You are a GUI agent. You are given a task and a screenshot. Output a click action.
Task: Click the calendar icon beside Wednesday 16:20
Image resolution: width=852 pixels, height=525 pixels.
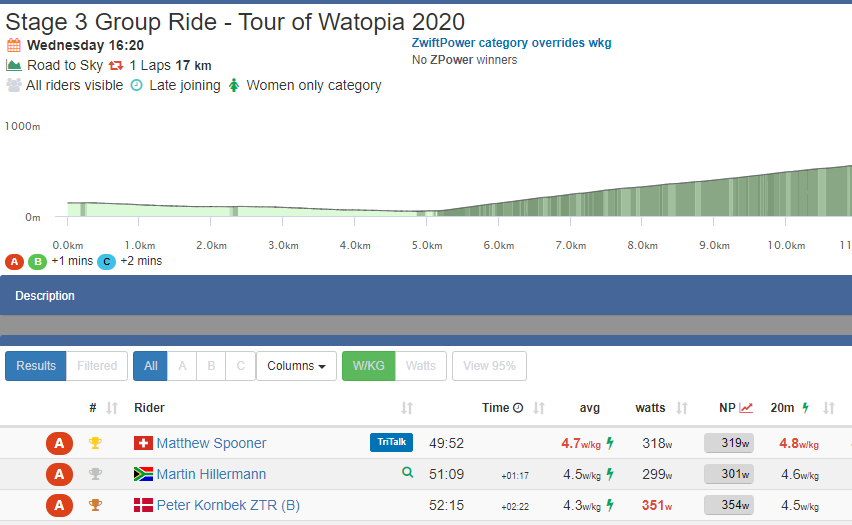coord(14,45)
